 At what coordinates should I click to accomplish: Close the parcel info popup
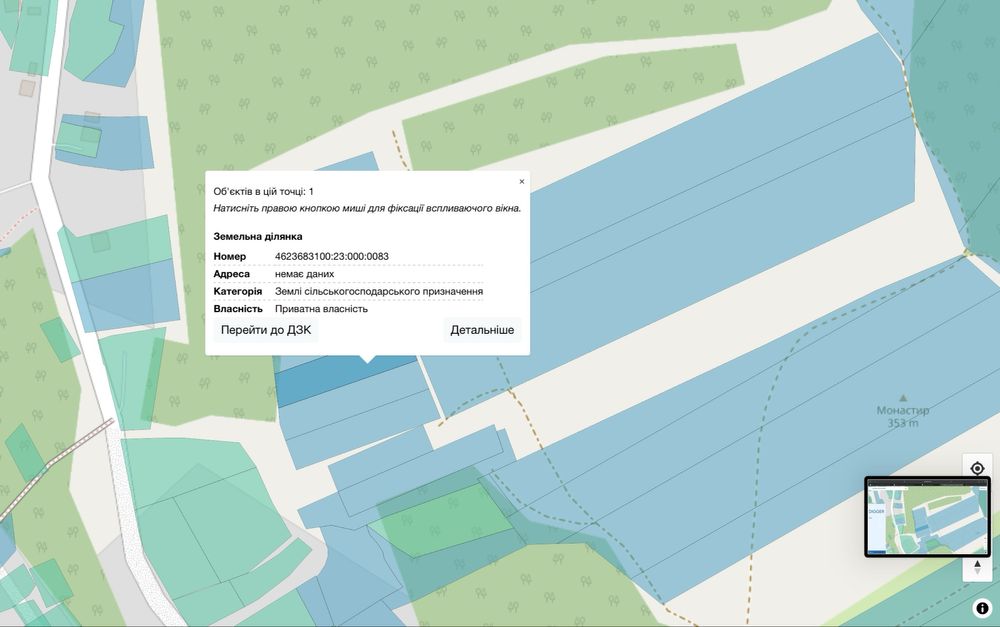tap(522, 182)
